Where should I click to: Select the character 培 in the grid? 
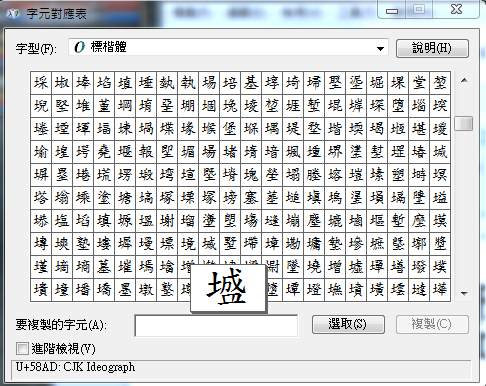[x=230, y=82]
